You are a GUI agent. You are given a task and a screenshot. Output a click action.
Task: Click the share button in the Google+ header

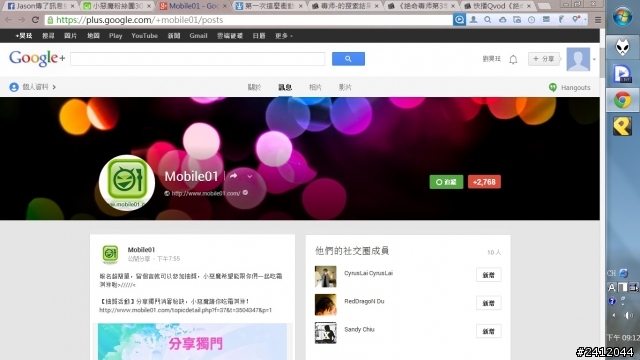pos(544,59)
